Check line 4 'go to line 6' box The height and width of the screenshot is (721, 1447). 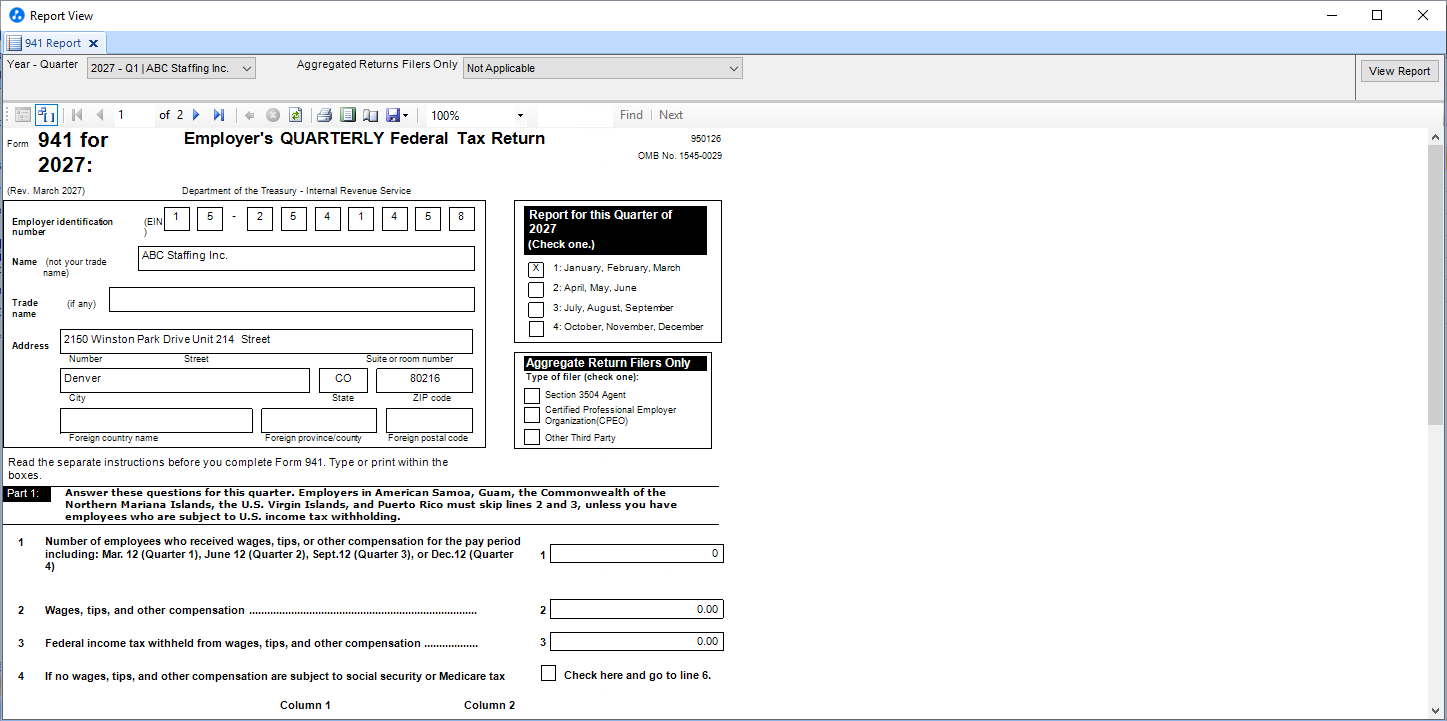(548, 673)
